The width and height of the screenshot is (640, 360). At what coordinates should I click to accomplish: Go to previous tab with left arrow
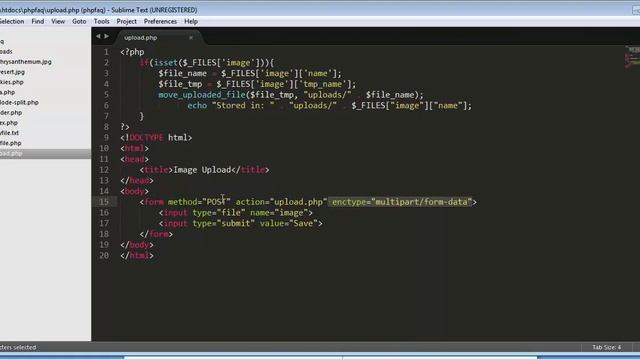point(98,36)
